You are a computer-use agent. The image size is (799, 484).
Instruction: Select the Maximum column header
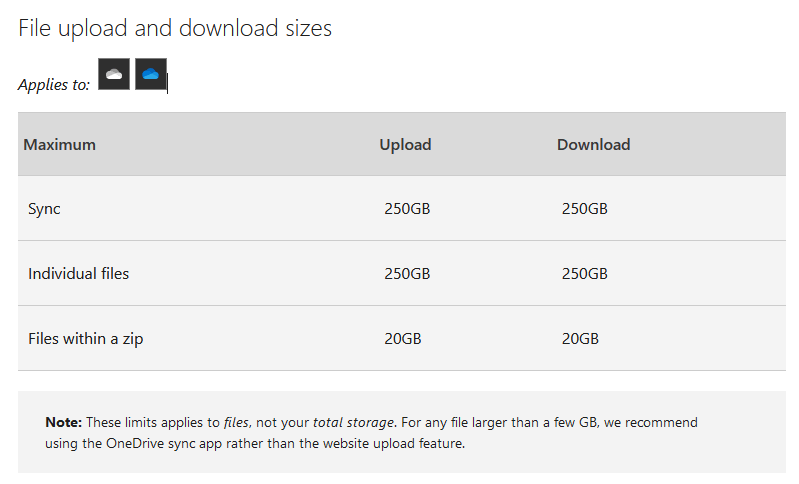point(59,144)
